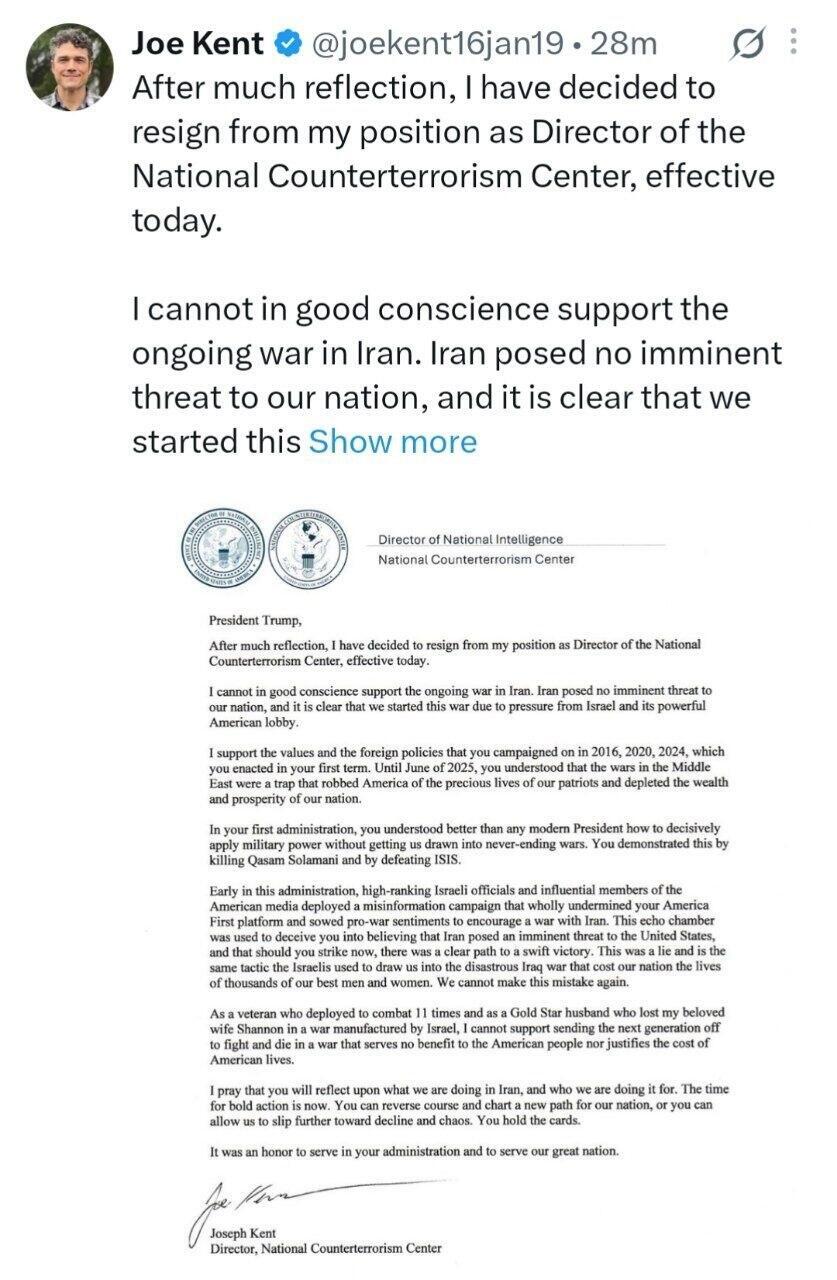837x1280 pixels.
Task: Click the National Counterterrorism Center letterhead line
Action: point(476,559)
